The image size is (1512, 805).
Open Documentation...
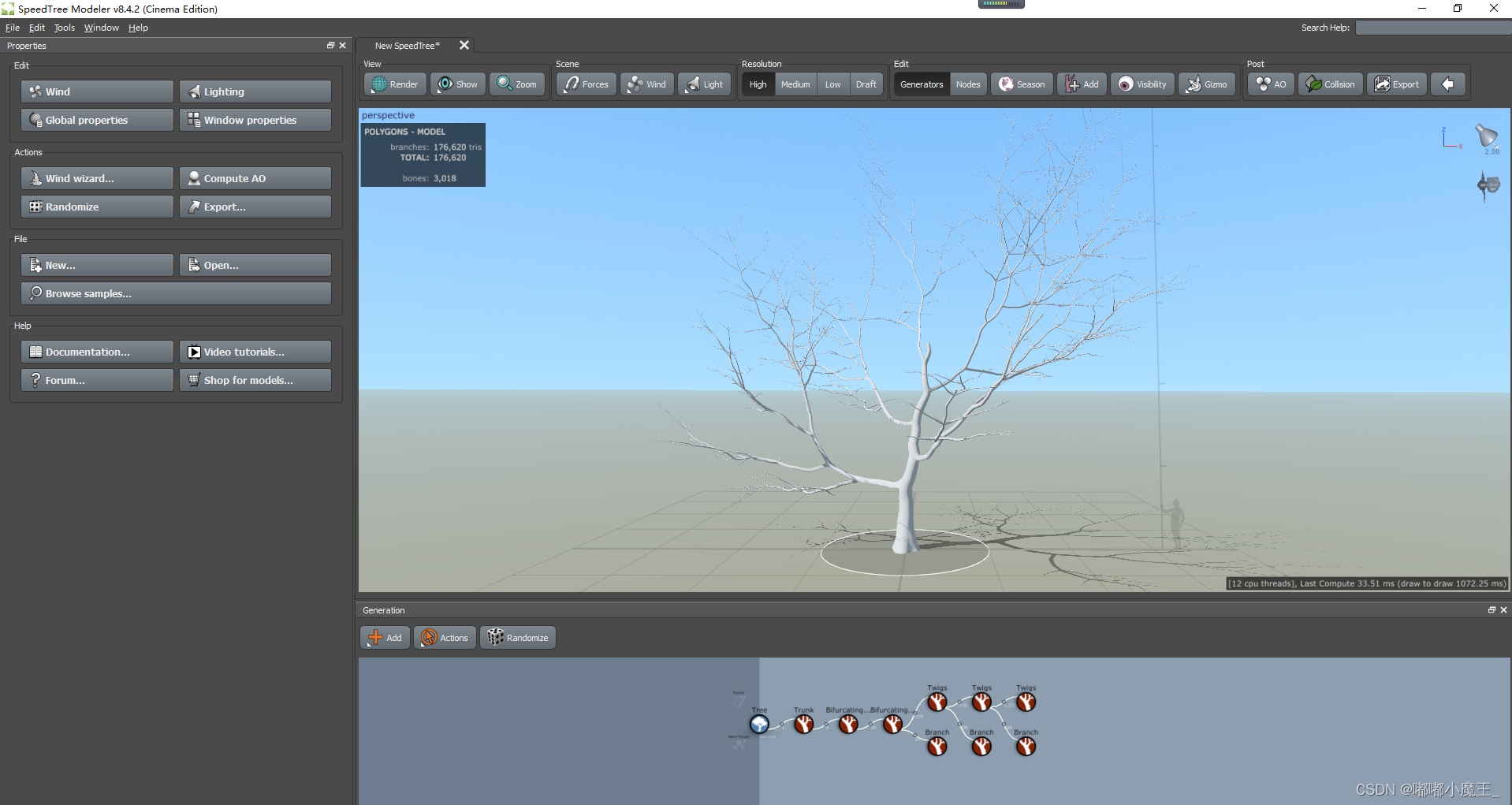(97, 352)
